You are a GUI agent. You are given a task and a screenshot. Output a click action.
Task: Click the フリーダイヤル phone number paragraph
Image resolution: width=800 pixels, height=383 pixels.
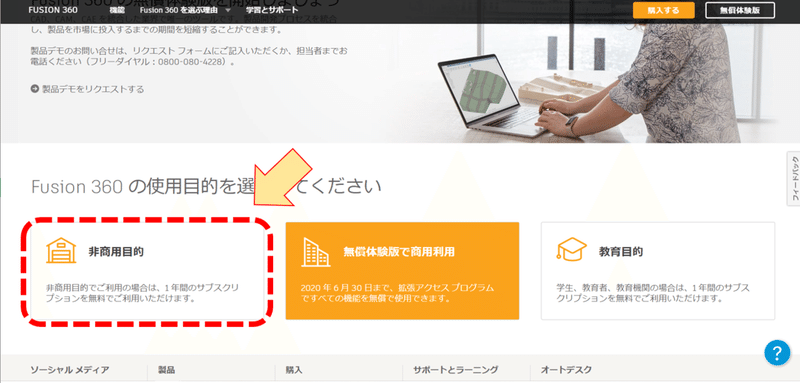click(189, 57)
